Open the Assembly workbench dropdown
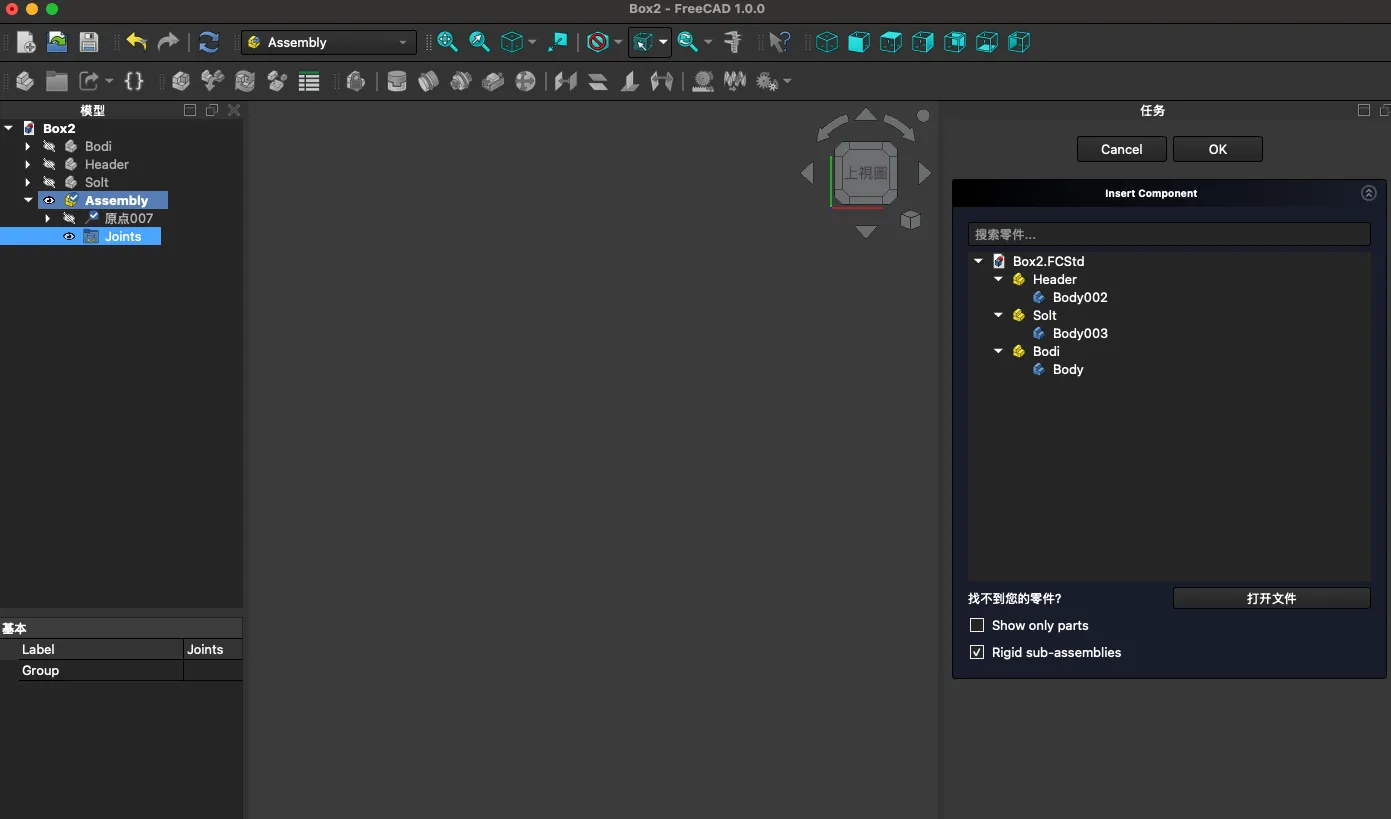Viewport: 1391px width, 819px height. point(328,42)
